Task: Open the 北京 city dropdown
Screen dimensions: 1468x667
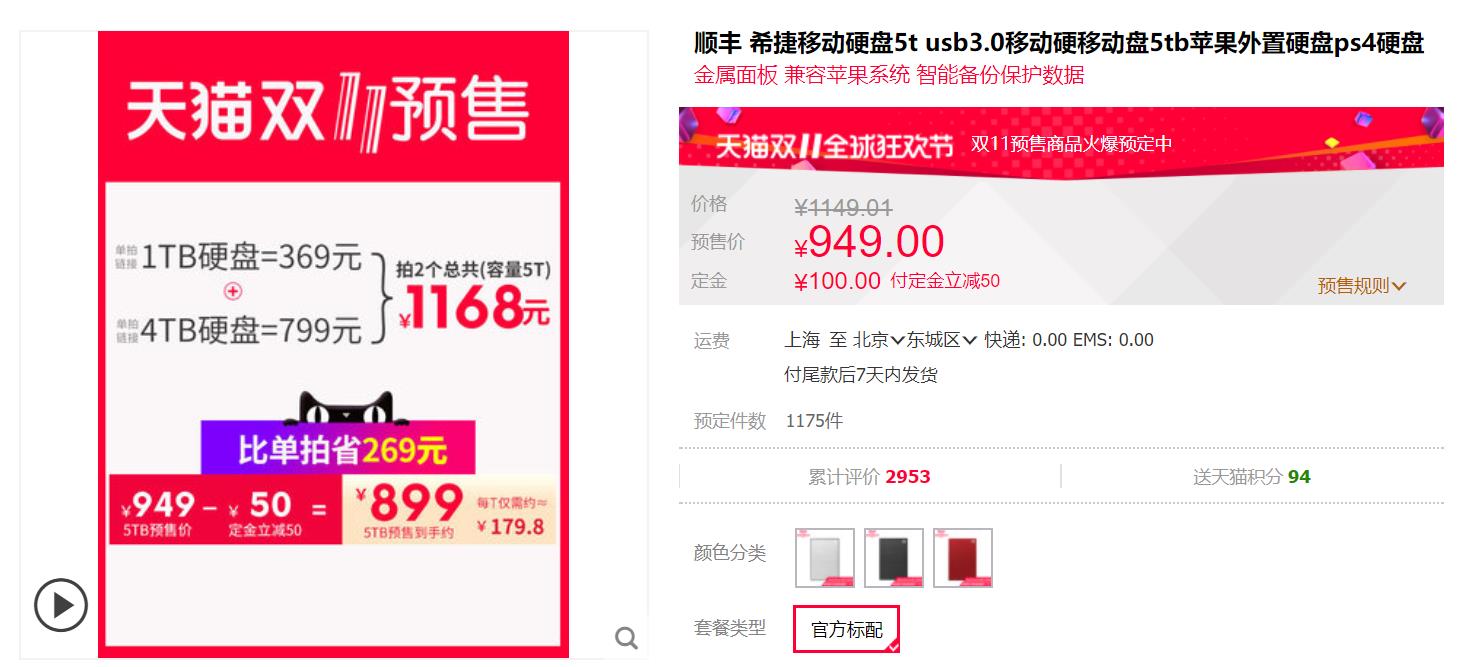Action: pos(879,340)
